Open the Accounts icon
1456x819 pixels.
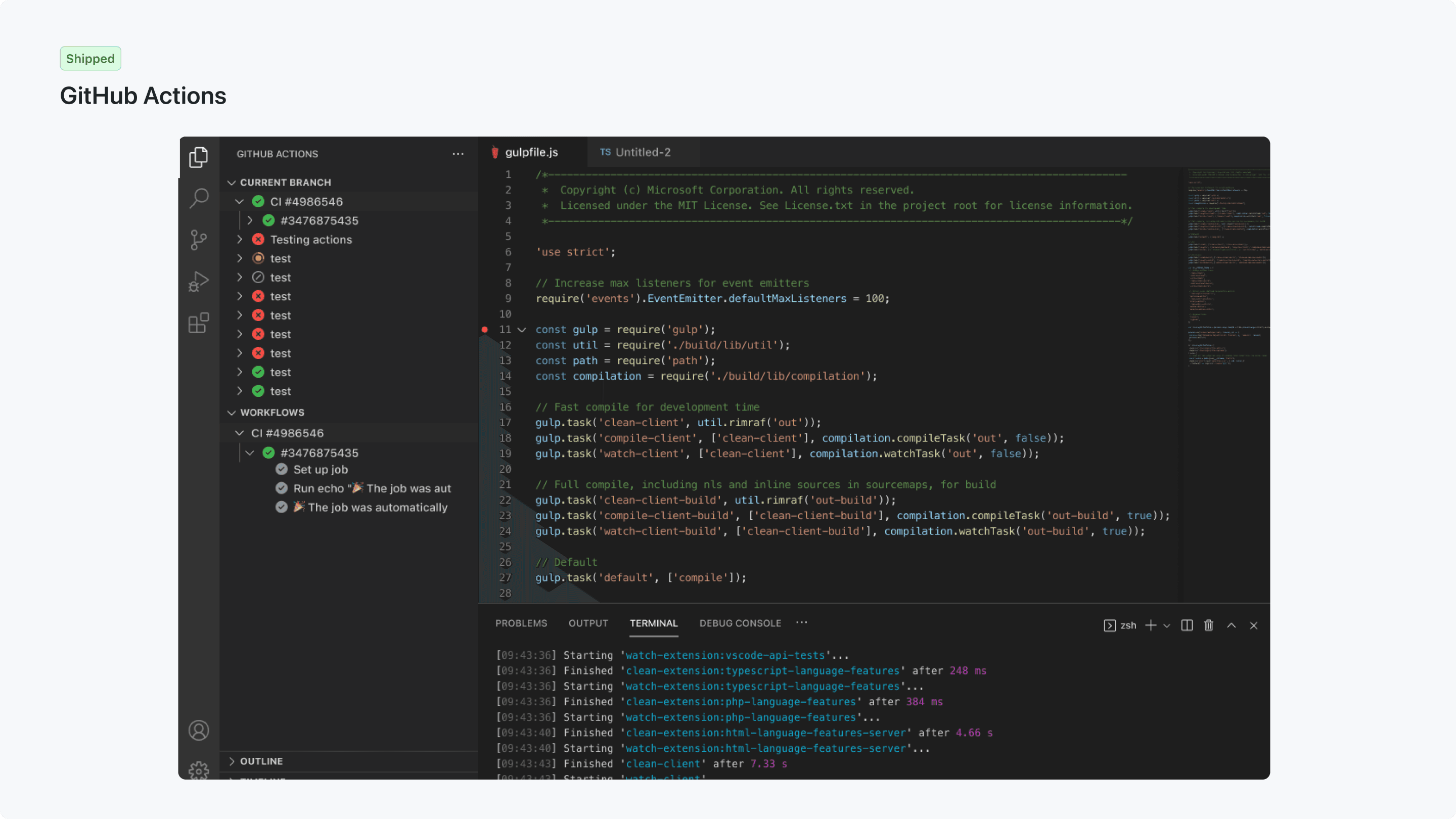click(x=199, y=730)
